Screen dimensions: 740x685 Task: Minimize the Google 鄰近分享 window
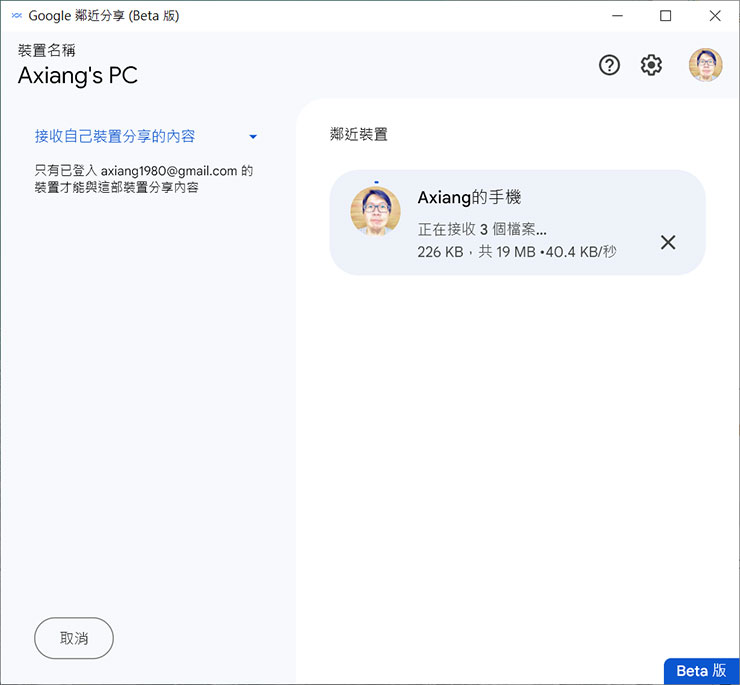point(617,16)
